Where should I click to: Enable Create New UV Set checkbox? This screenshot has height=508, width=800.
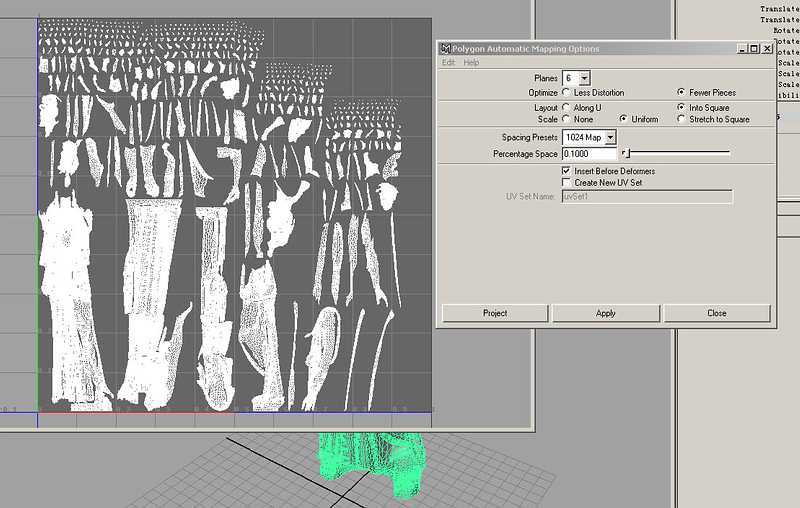566,182
